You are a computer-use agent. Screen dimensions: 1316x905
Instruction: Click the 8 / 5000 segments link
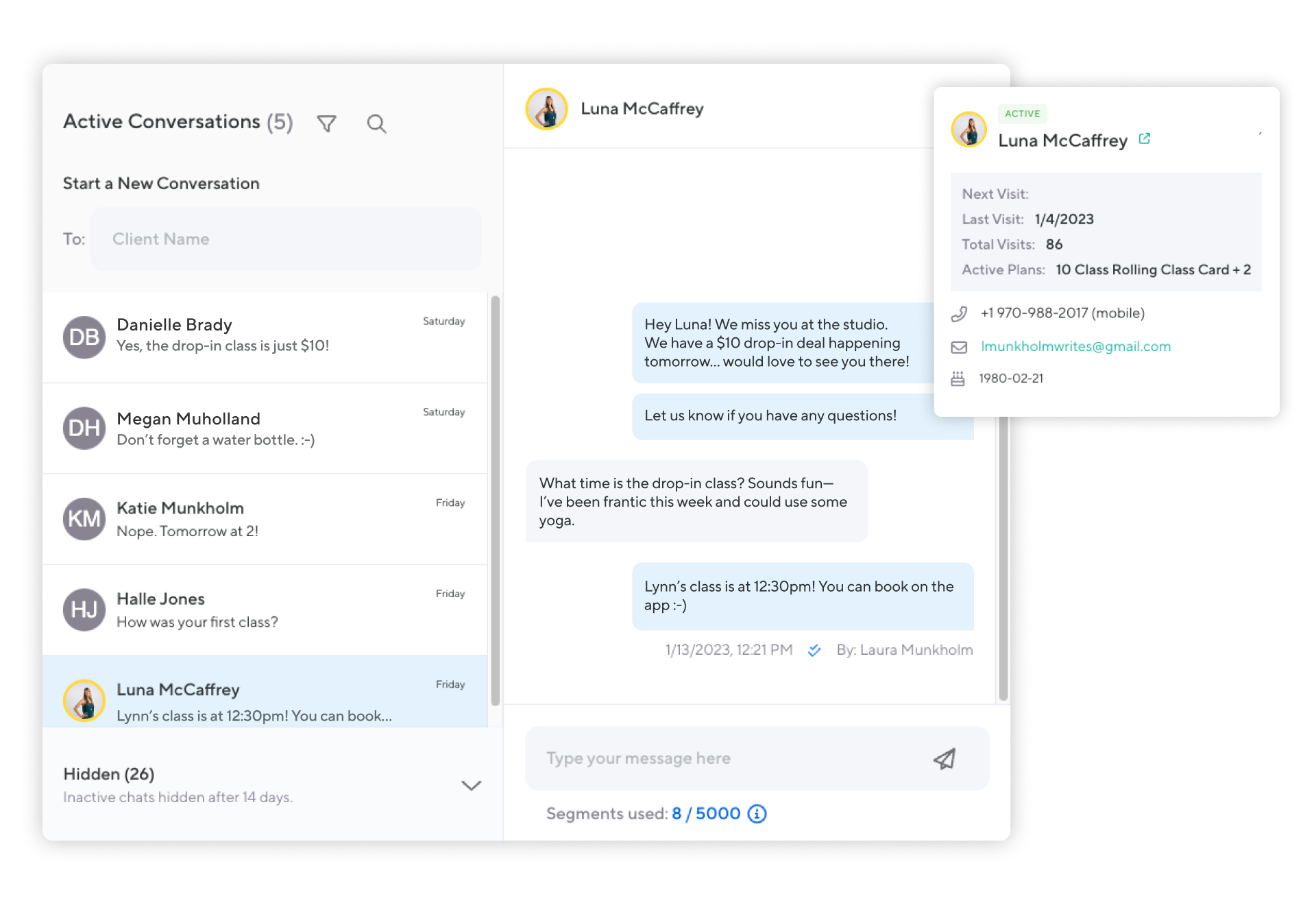[x=705, y=814]
